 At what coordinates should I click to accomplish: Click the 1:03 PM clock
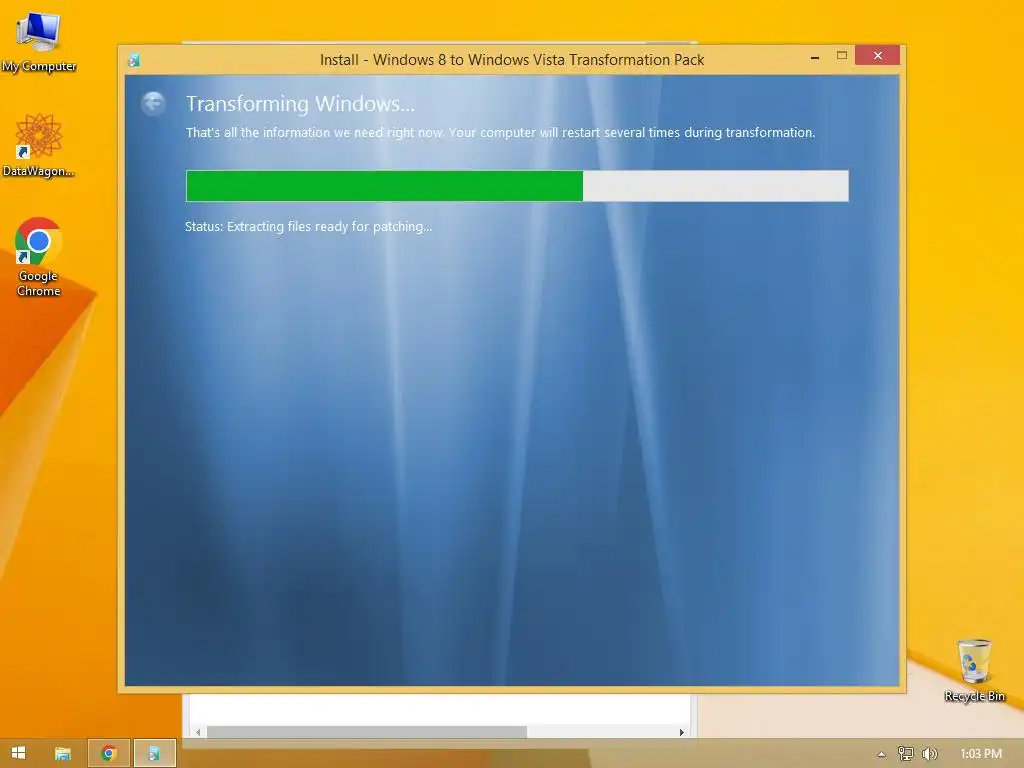[981, 754]
